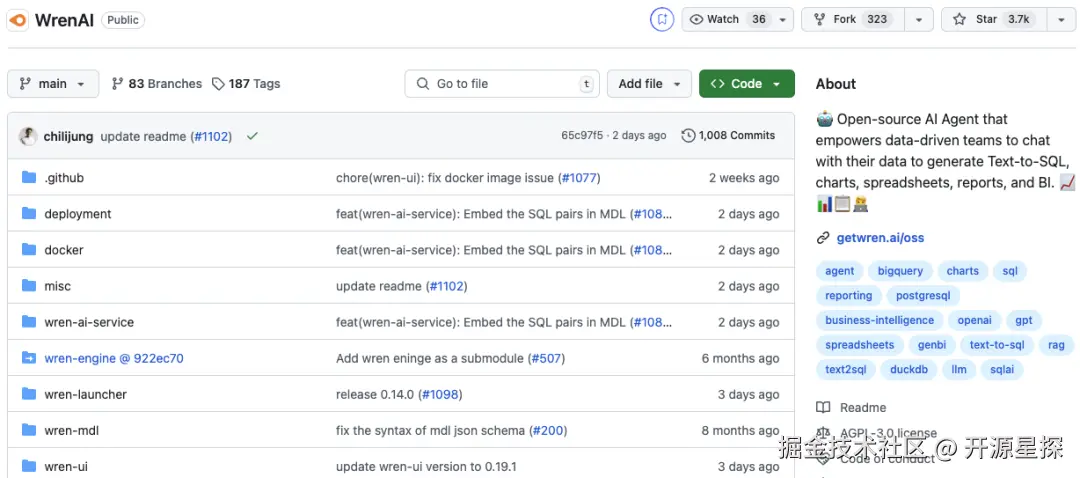Expand the Fork options dropdown arrow
This screenshot has width=1080, height=478.
point(919,20)
